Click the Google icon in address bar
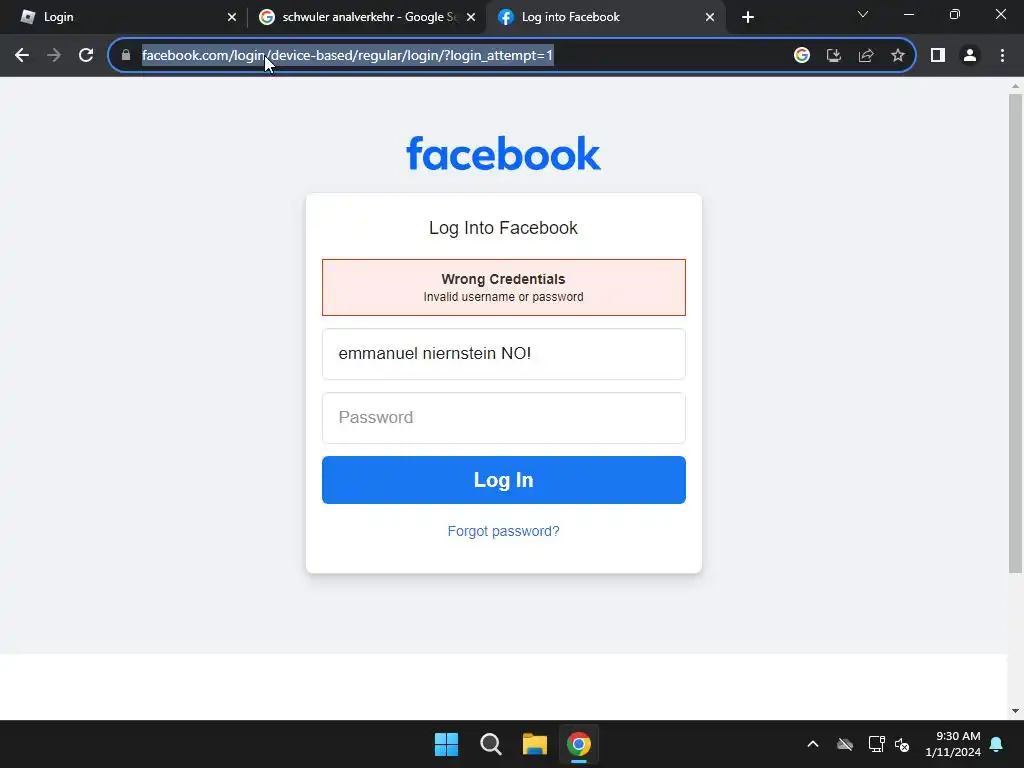 click(802, 56)
